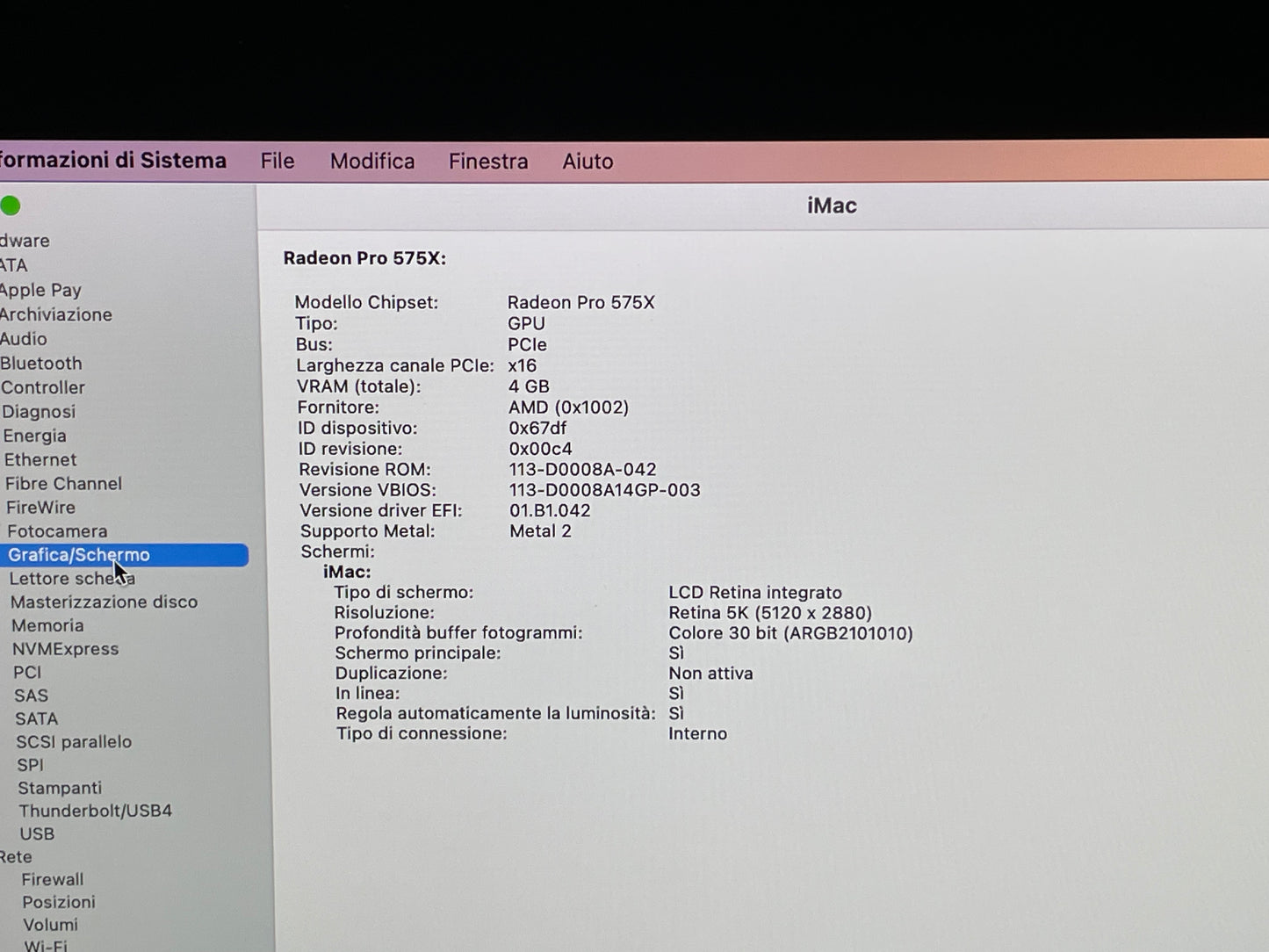Select SPI in the sidebar
This screenshot has height=952, width=1269.
coord(30,765)
